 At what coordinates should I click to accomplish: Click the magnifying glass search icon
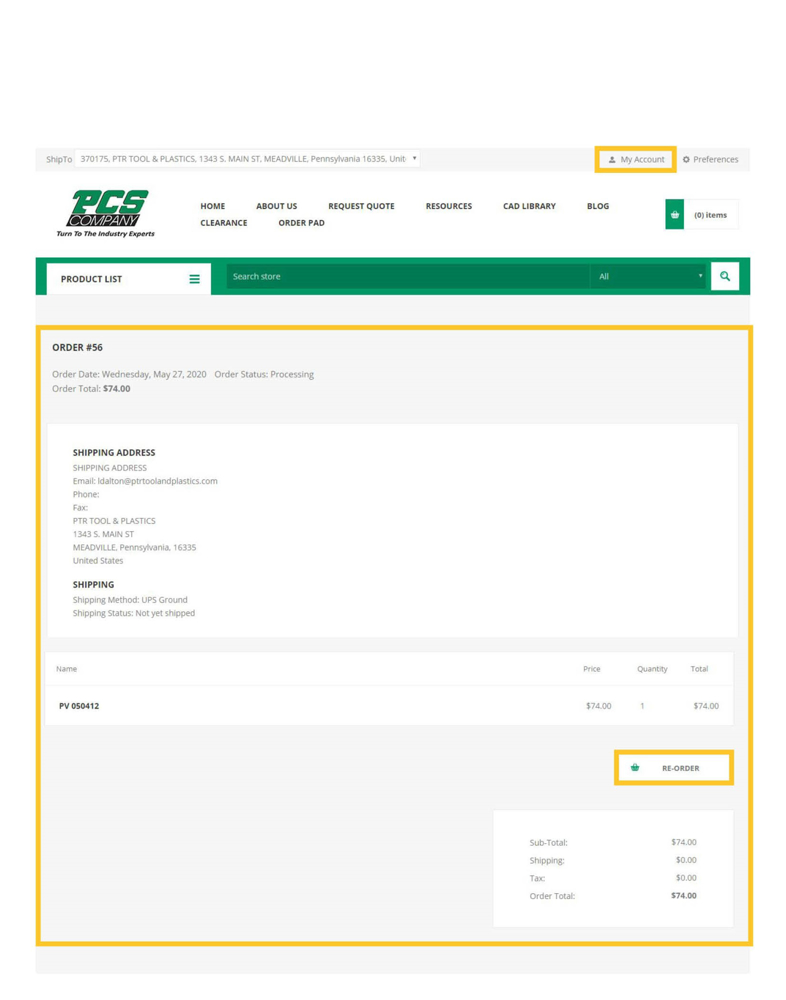725,277
